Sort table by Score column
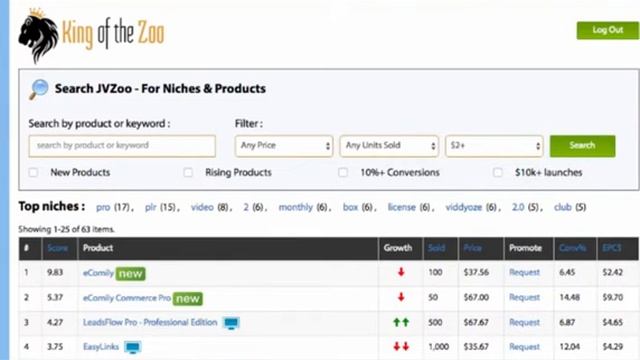 click(58, 248)
